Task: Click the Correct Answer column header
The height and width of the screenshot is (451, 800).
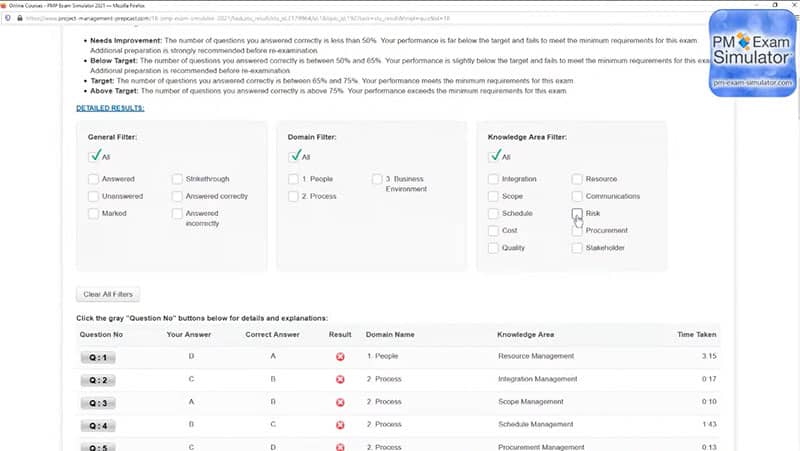Action: [x=272, y=335]
